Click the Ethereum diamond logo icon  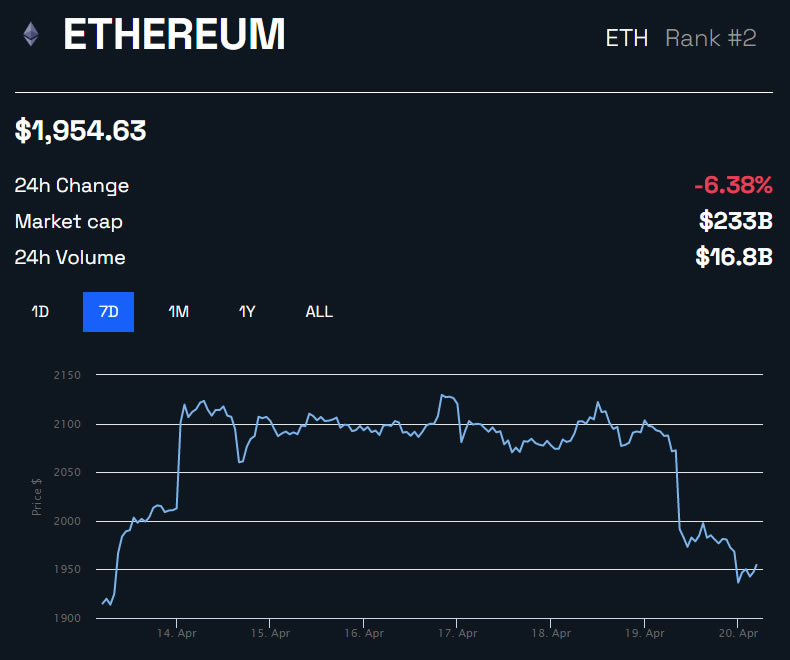coord(32,34)
